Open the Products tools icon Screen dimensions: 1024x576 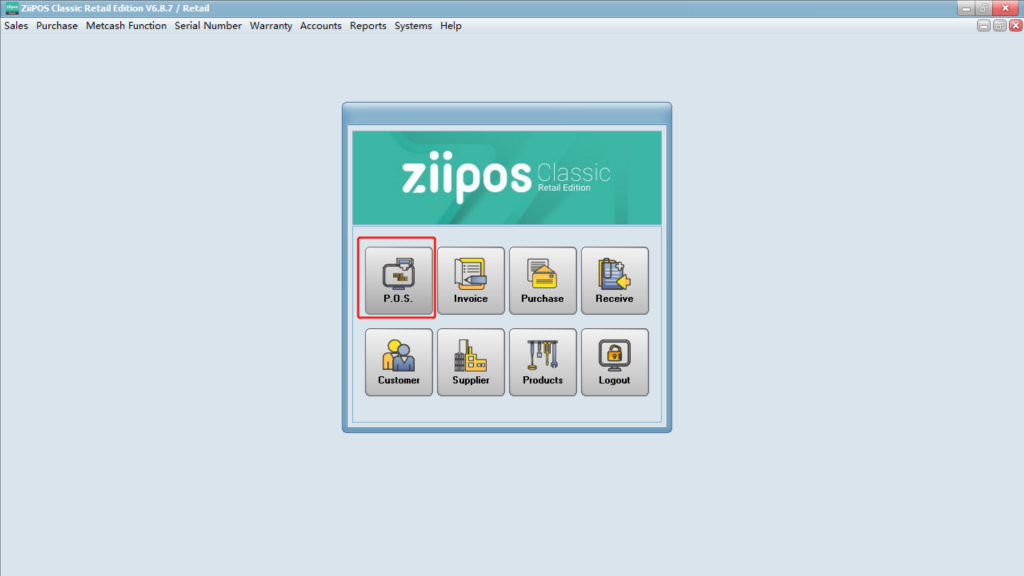[x=543, y=362]
